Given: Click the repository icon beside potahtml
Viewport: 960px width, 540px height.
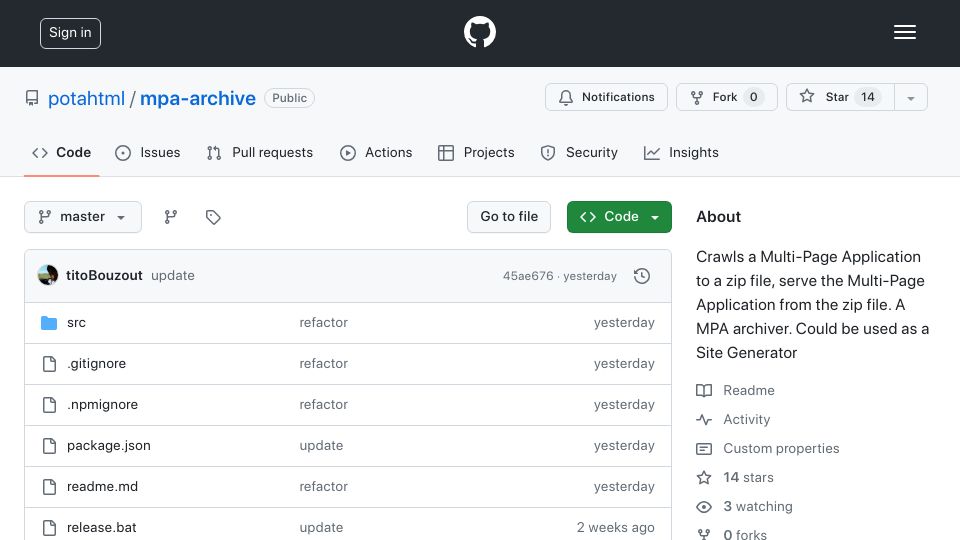Looking at the screenshot, I should (32, 98).
